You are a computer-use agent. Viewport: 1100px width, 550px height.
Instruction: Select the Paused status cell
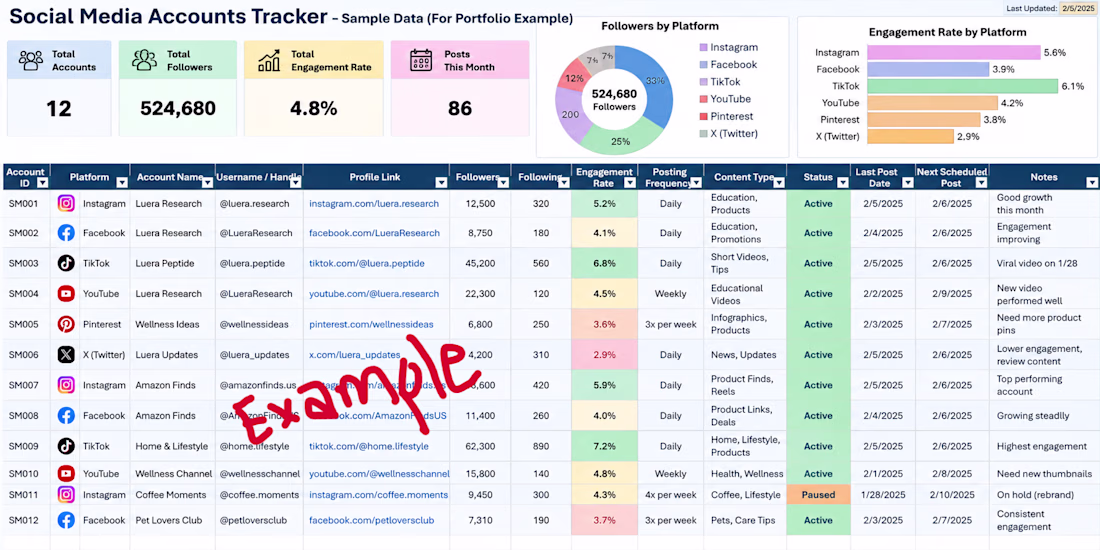click(x=818, y=495)
